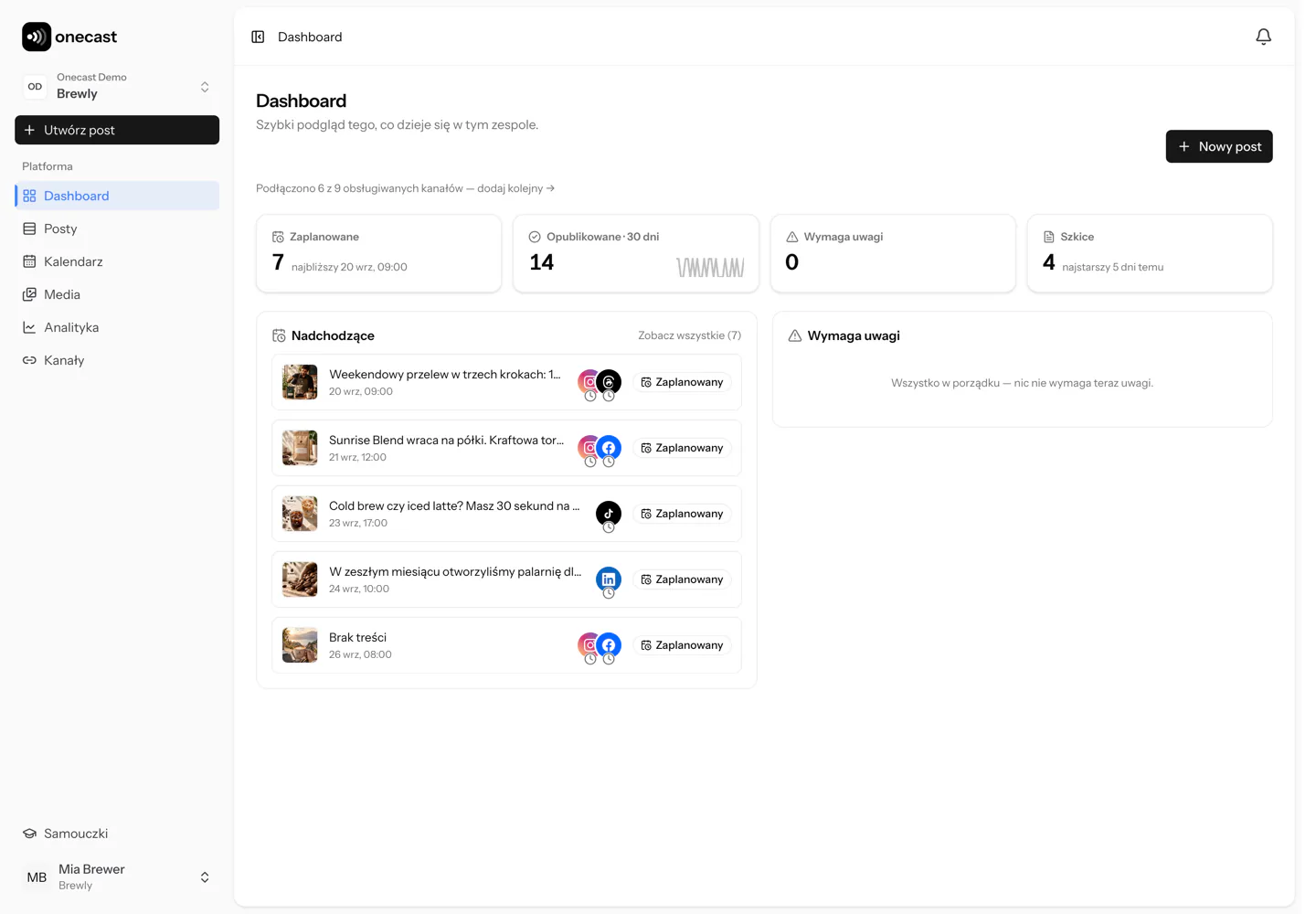Click the Nowy post button
The image size is (1316, 914).
coord(1219,146)
